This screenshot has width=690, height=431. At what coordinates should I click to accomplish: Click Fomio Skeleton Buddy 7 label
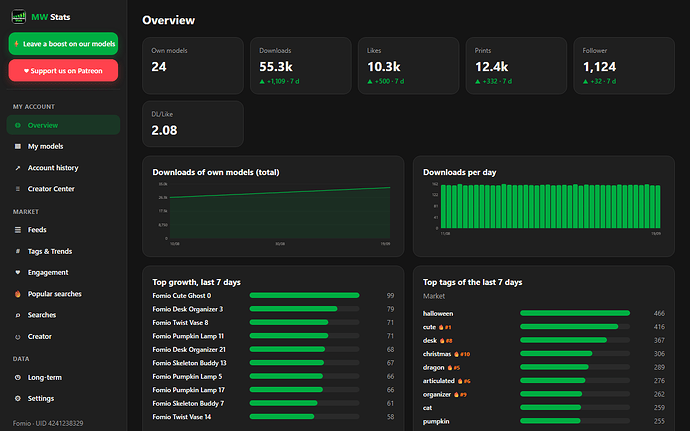click(188, 404)
